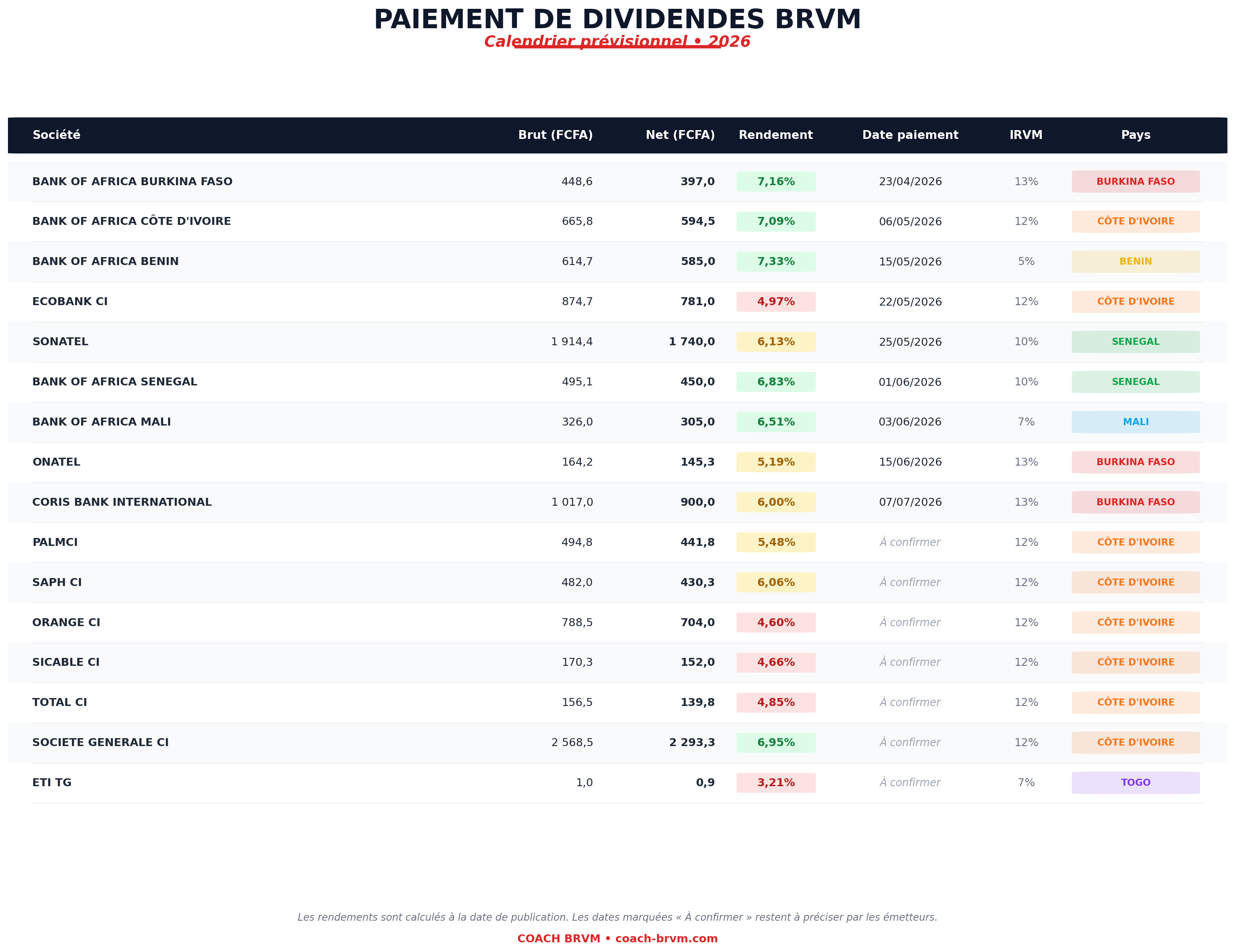Image resolution: width=1235 pixels, height=952 pixels.
Task: Select the BANK OF AFRICA MALI row name
Action: pos(101,422)
